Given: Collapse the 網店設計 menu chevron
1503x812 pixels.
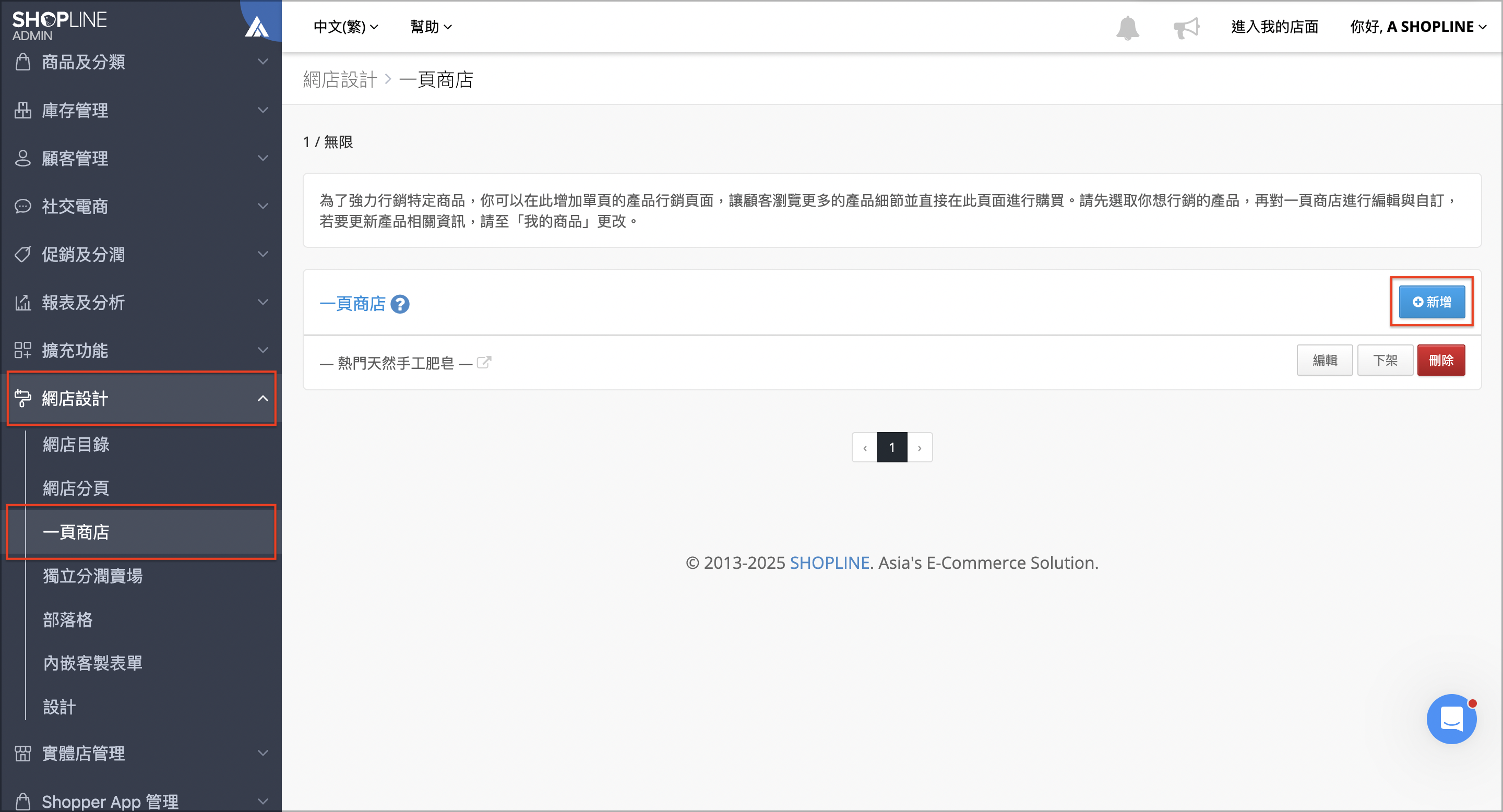Looking at the screenshot, I should click(x=263, y=398).
